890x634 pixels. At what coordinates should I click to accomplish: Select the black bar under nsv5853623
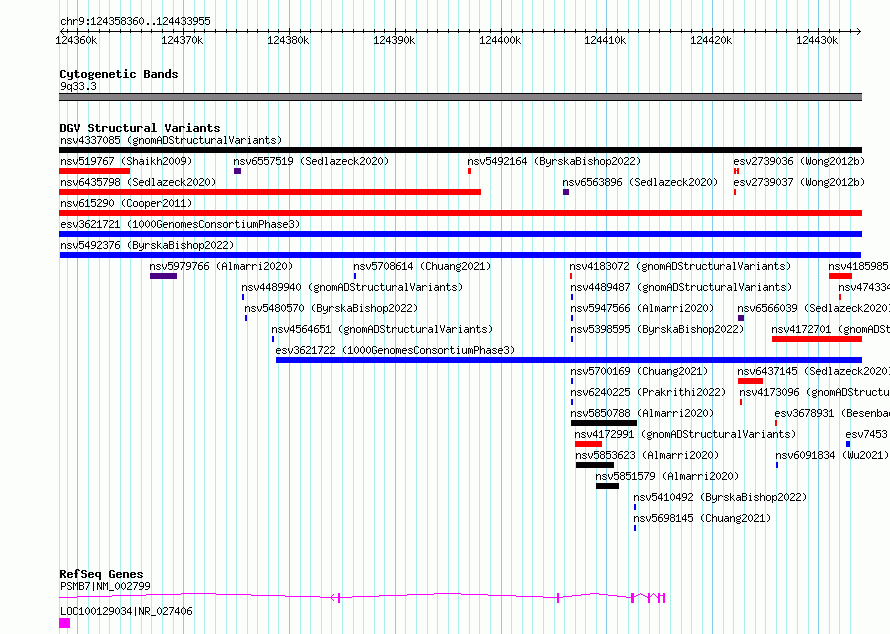click(x=595, y=465)
